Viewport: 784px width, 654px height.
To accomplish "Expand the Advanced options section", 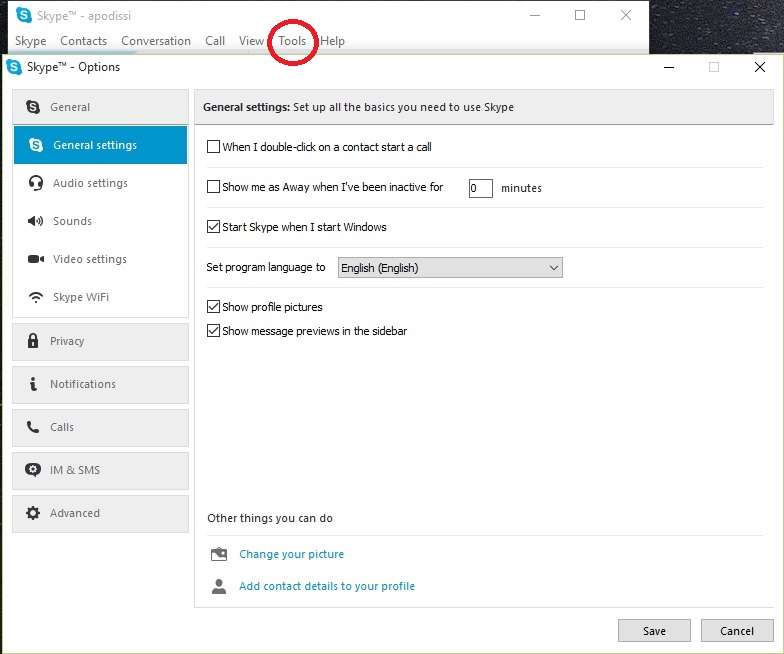I will point(100,514).
